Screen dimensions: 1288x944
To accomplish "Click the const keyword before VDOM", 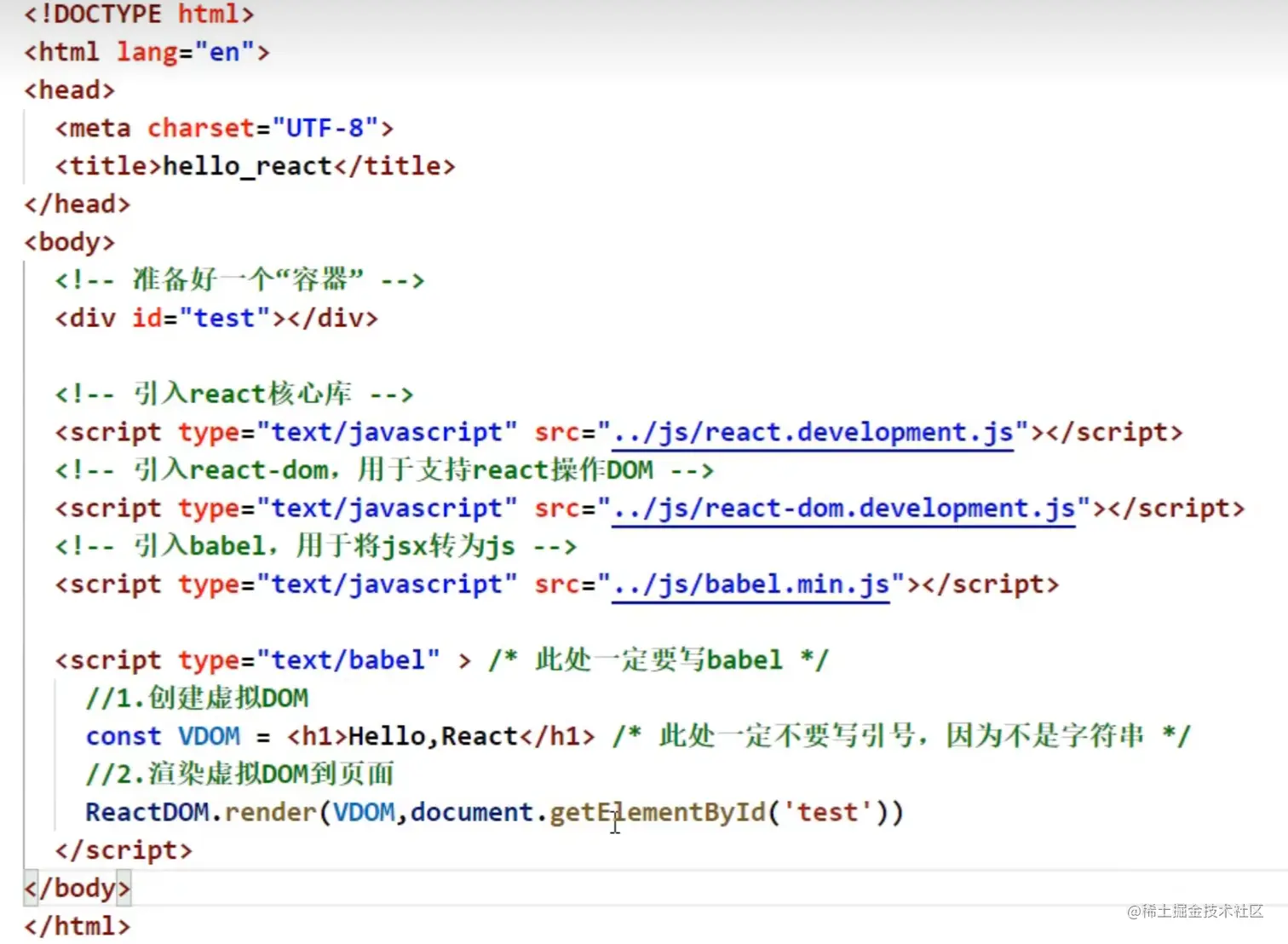I will pos(124,736).
